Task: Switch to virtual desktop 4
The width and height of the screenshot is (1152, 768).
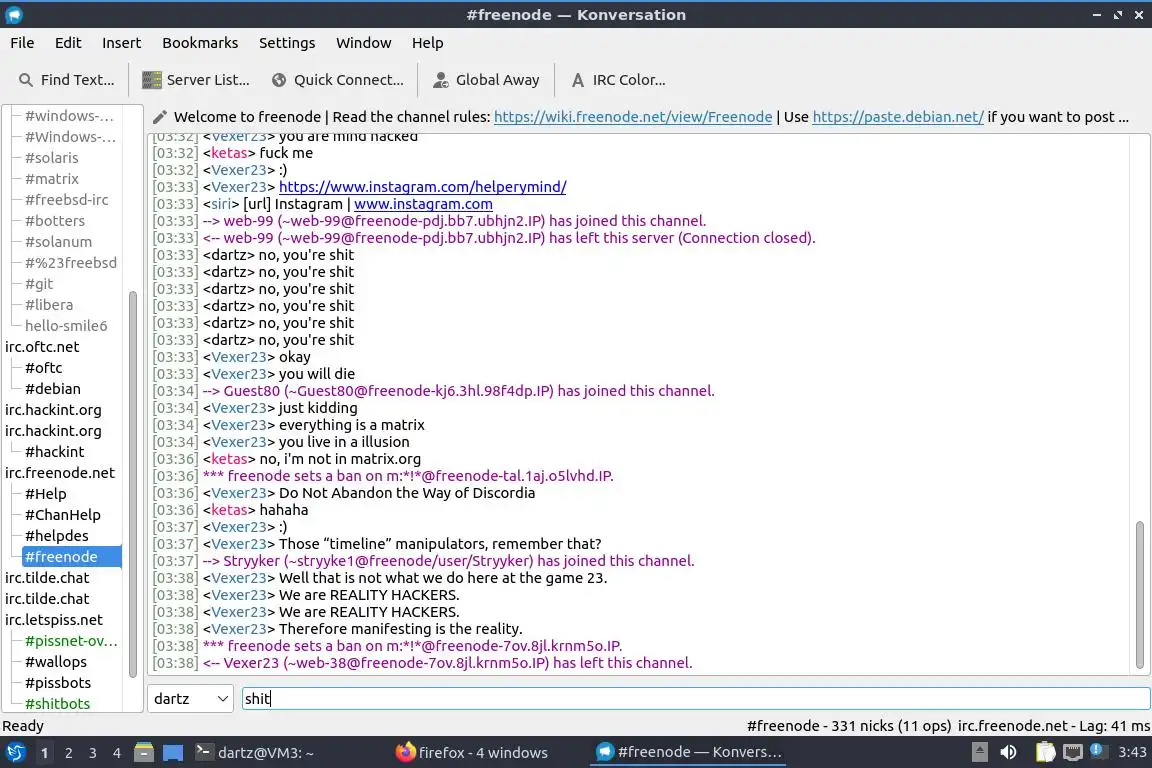Action: pos(117,753)
